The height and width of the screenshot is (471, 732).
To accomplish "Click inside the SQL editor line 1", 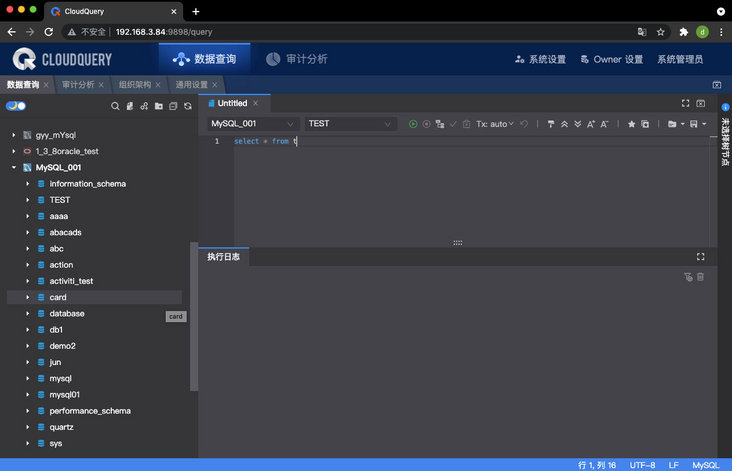I will (x=472, y=141).
